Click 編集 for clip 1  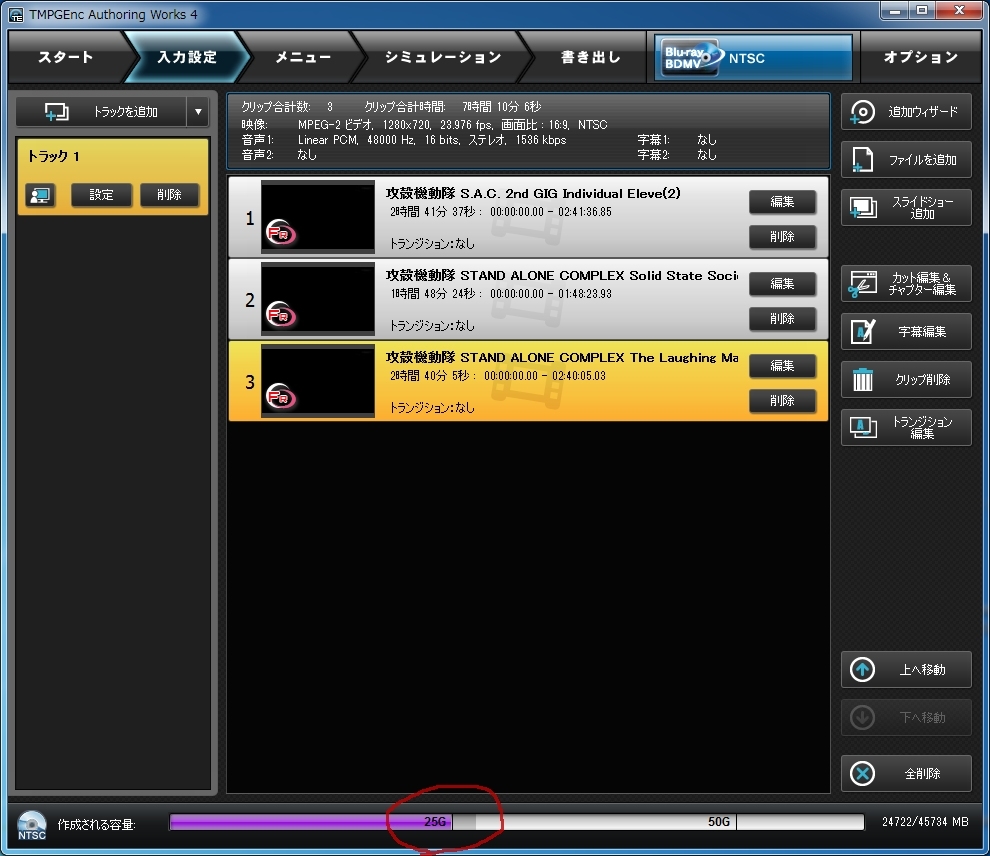coord(782,202)
